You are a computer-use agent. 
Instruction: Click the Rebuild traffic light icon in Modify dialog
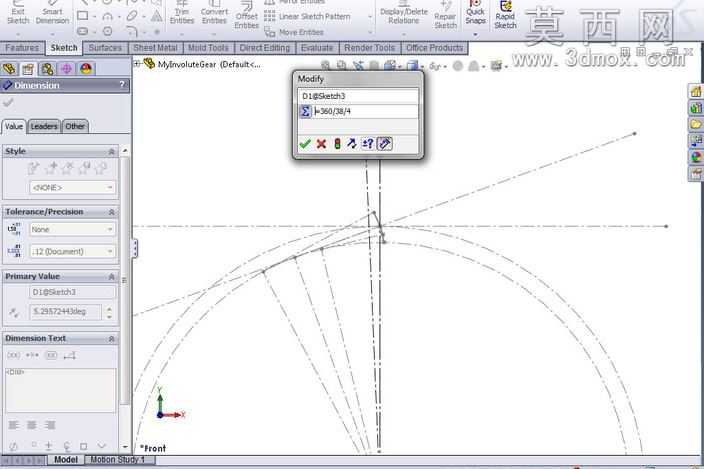(337, 144)
